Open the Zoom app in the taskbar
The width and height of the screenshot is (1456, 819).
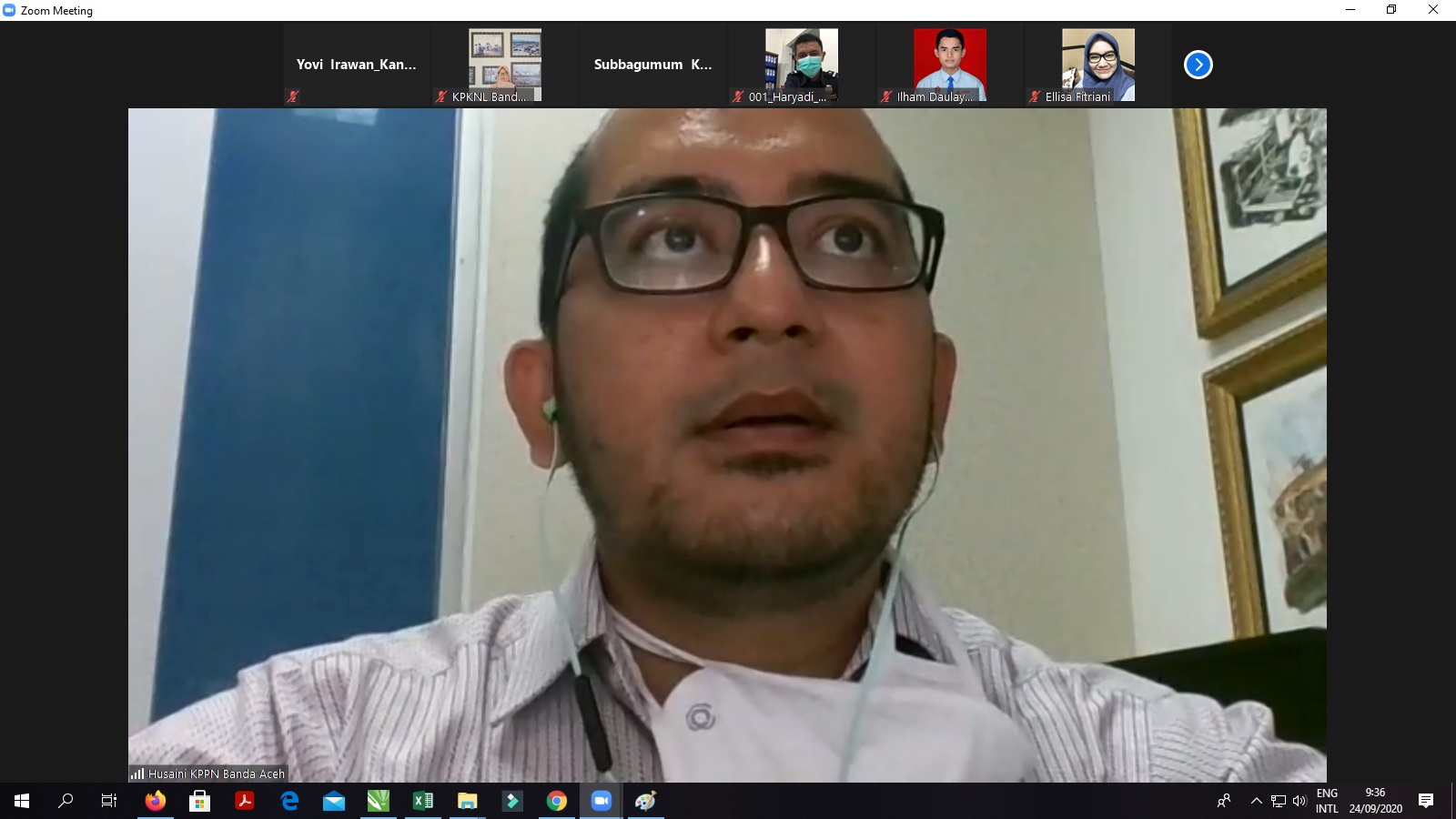pyautogui.click(x=601, y=801)
